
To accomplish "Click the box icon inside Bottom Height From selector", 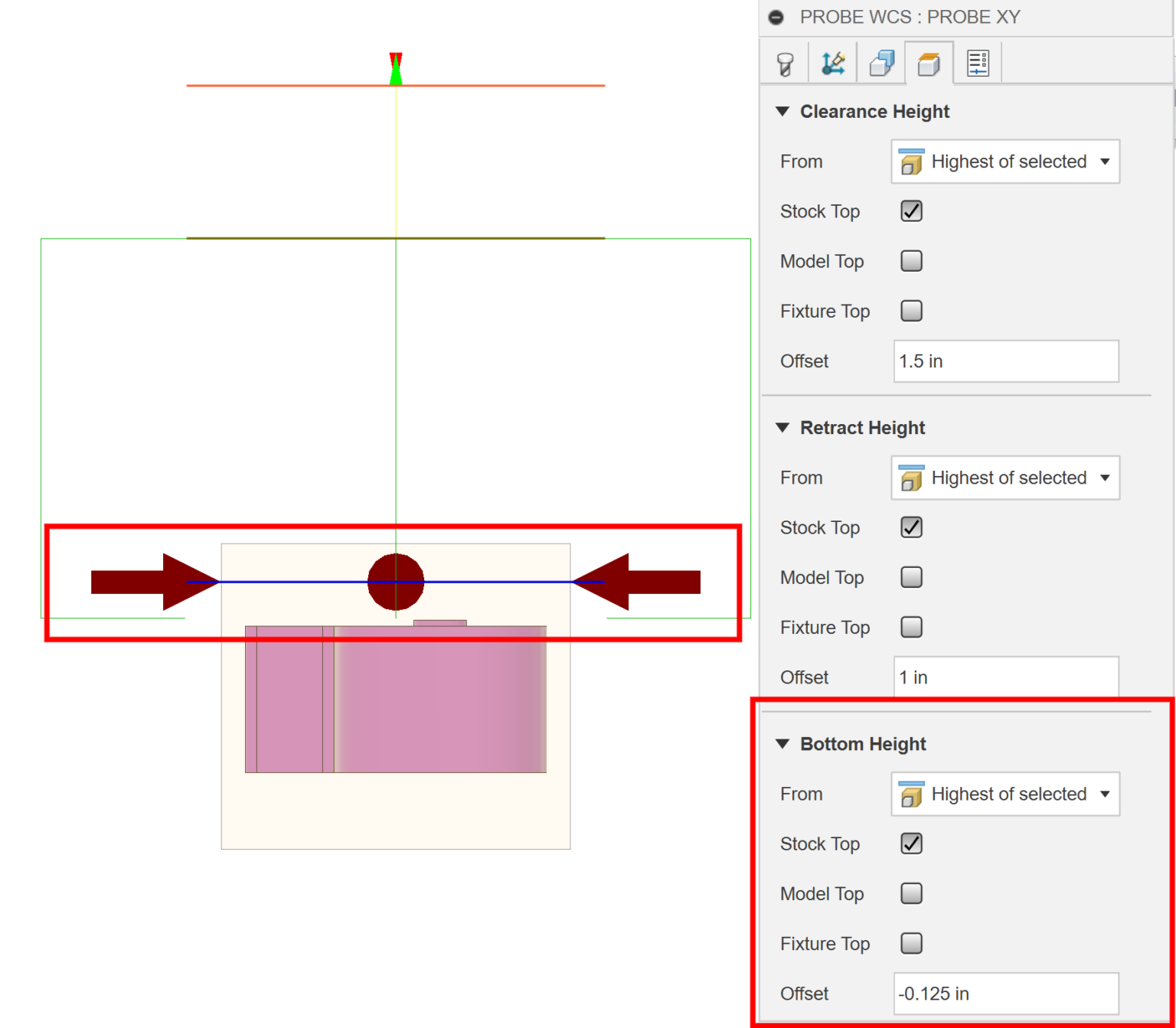I will pos(911,794).
